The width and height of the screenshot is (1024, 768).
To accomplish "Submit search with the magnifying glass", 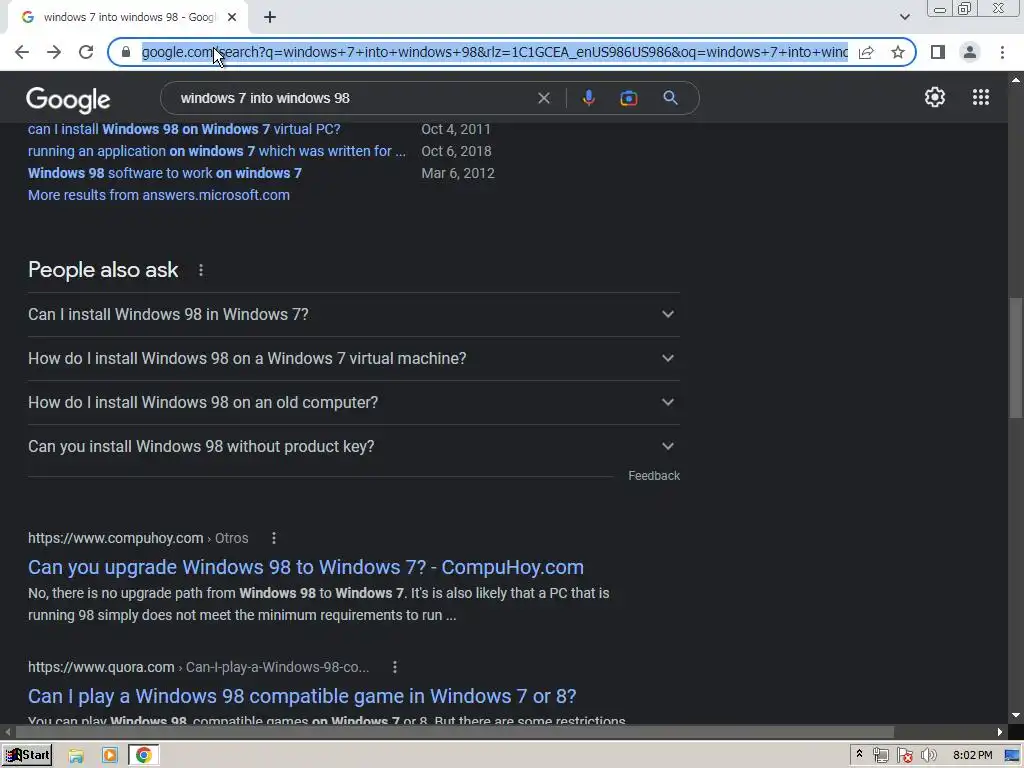I will point(670,98).
